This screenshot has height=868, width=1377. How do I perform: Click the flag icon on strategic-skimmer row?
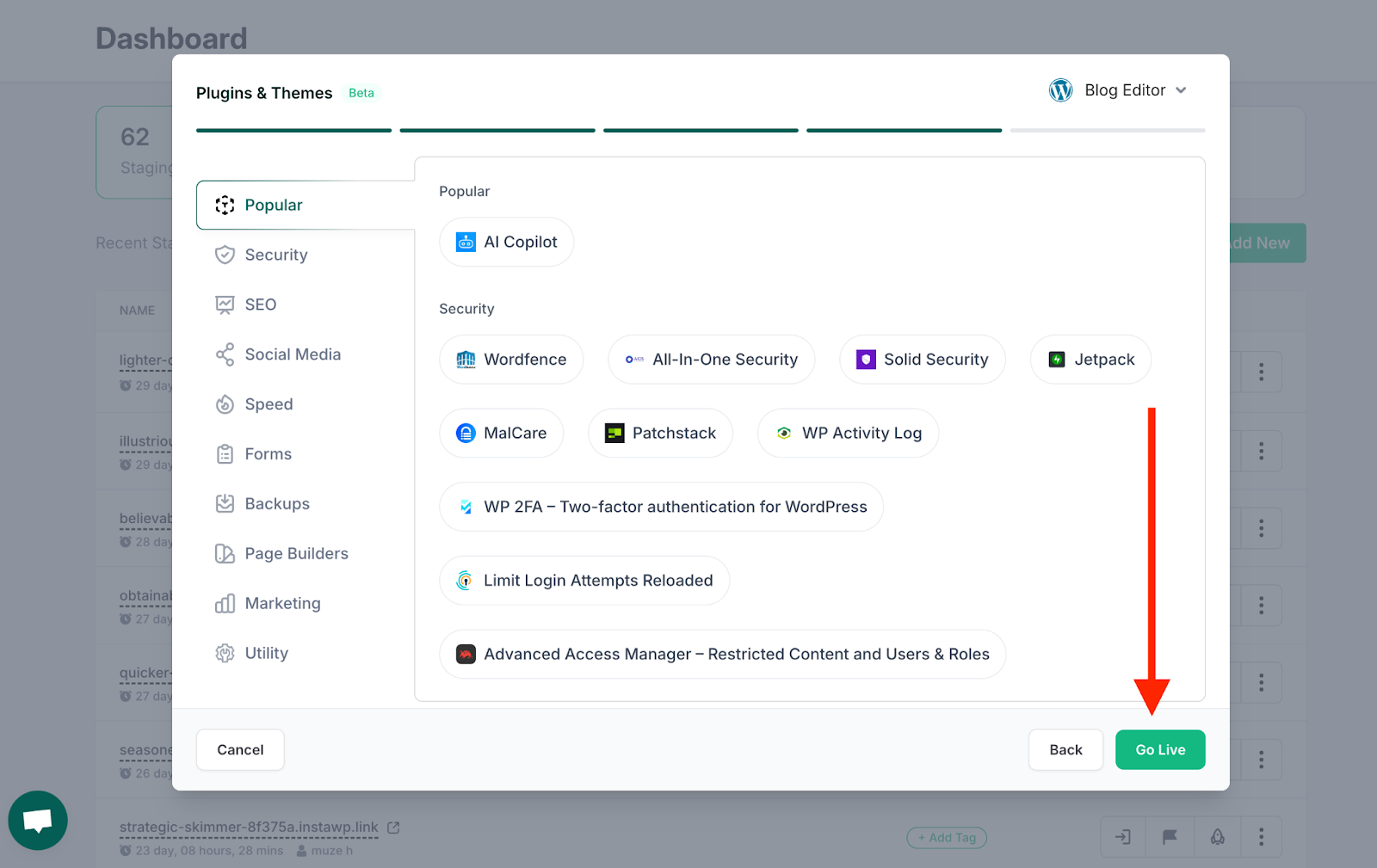click(x=1170, y=837)
